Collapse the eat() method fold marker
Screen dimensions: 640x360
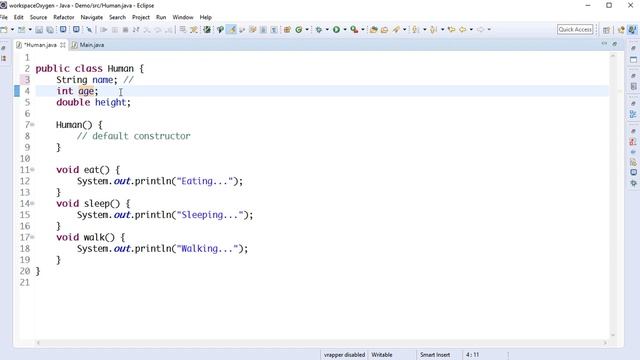32,169
